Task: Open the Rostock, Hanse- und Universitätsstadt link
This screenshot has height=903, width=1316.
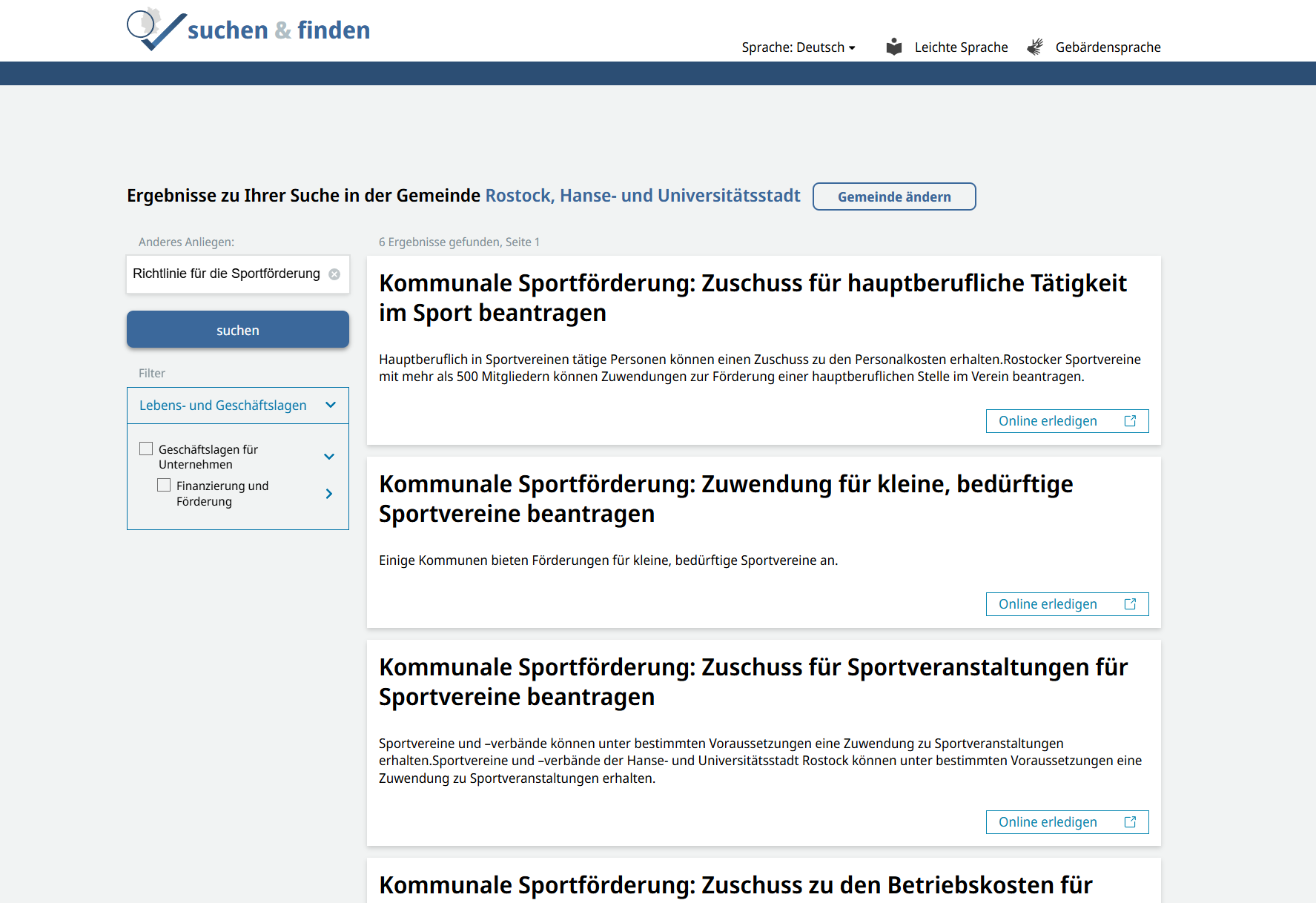Action: coord(642,195)
